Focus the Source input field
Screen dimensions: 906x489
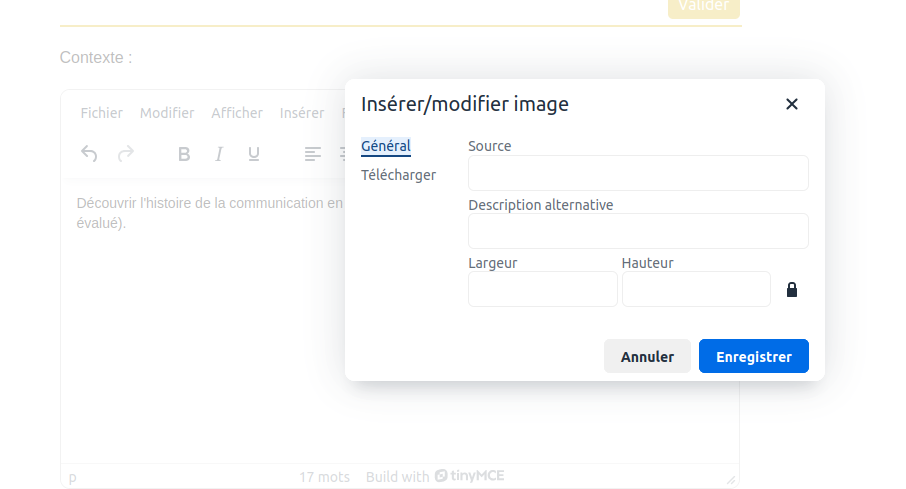(x=638, y=173)
